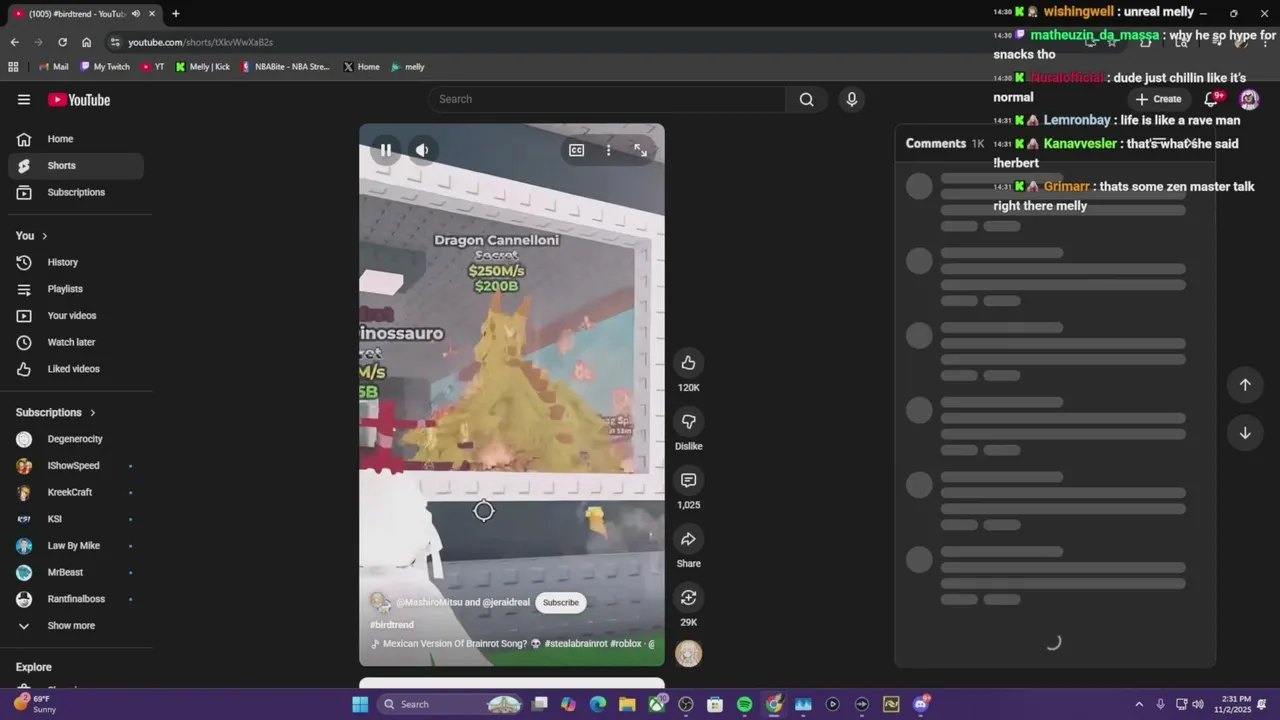Viewport: 1280px width, 720px height.
Task: Subscribe to the Short's channel
Action: tap(560, 602)
